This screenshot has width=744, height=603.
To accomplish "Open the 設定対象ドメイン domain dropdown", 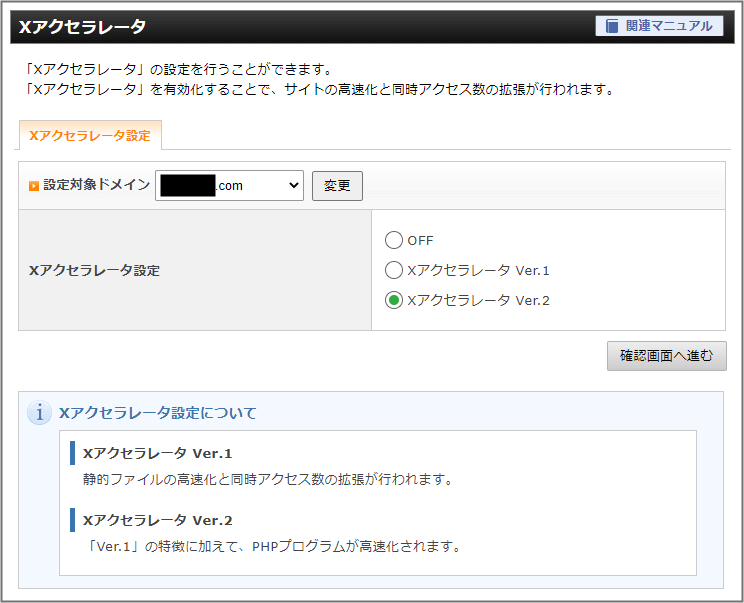I will [229, 185].
